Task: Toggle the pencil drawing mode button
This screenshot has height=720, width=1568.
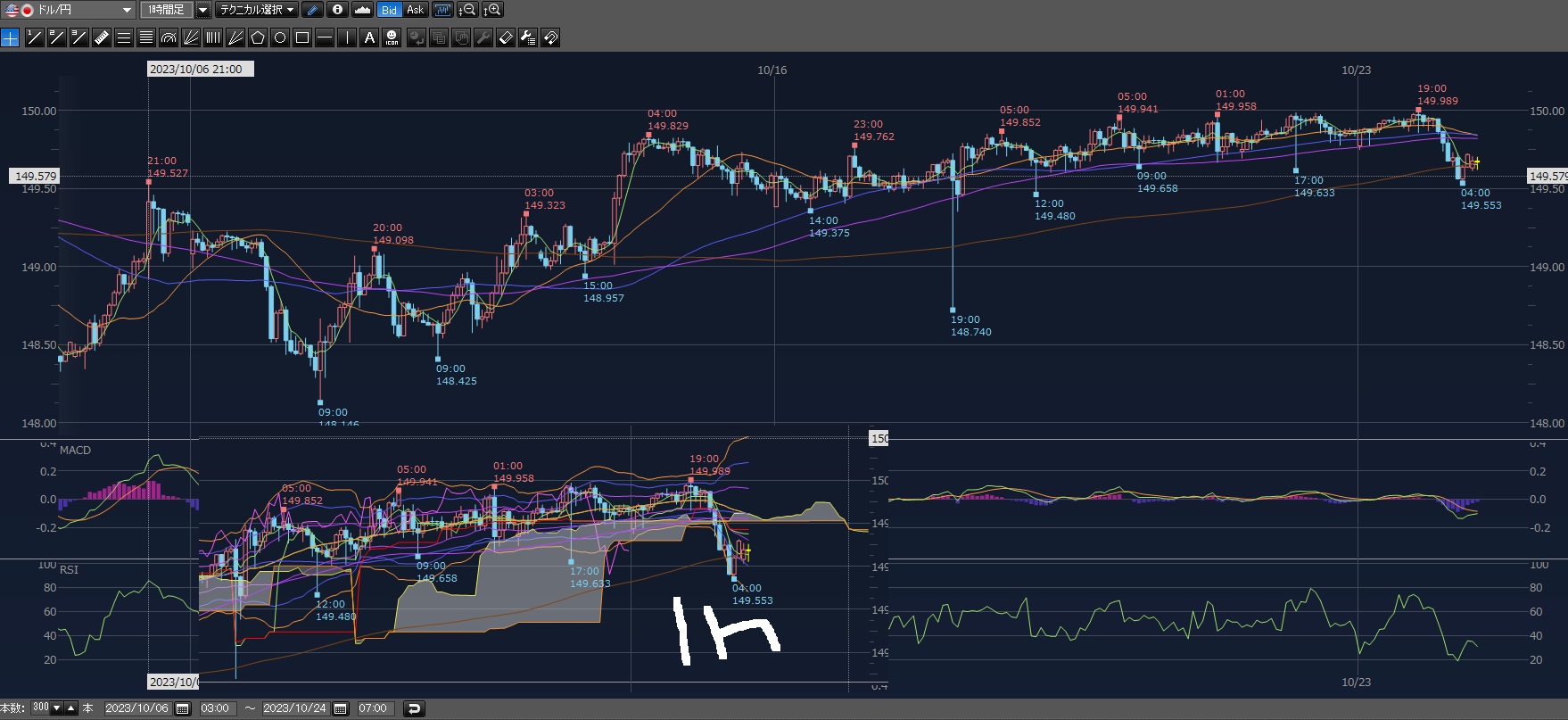Action: tap(312, 10)
